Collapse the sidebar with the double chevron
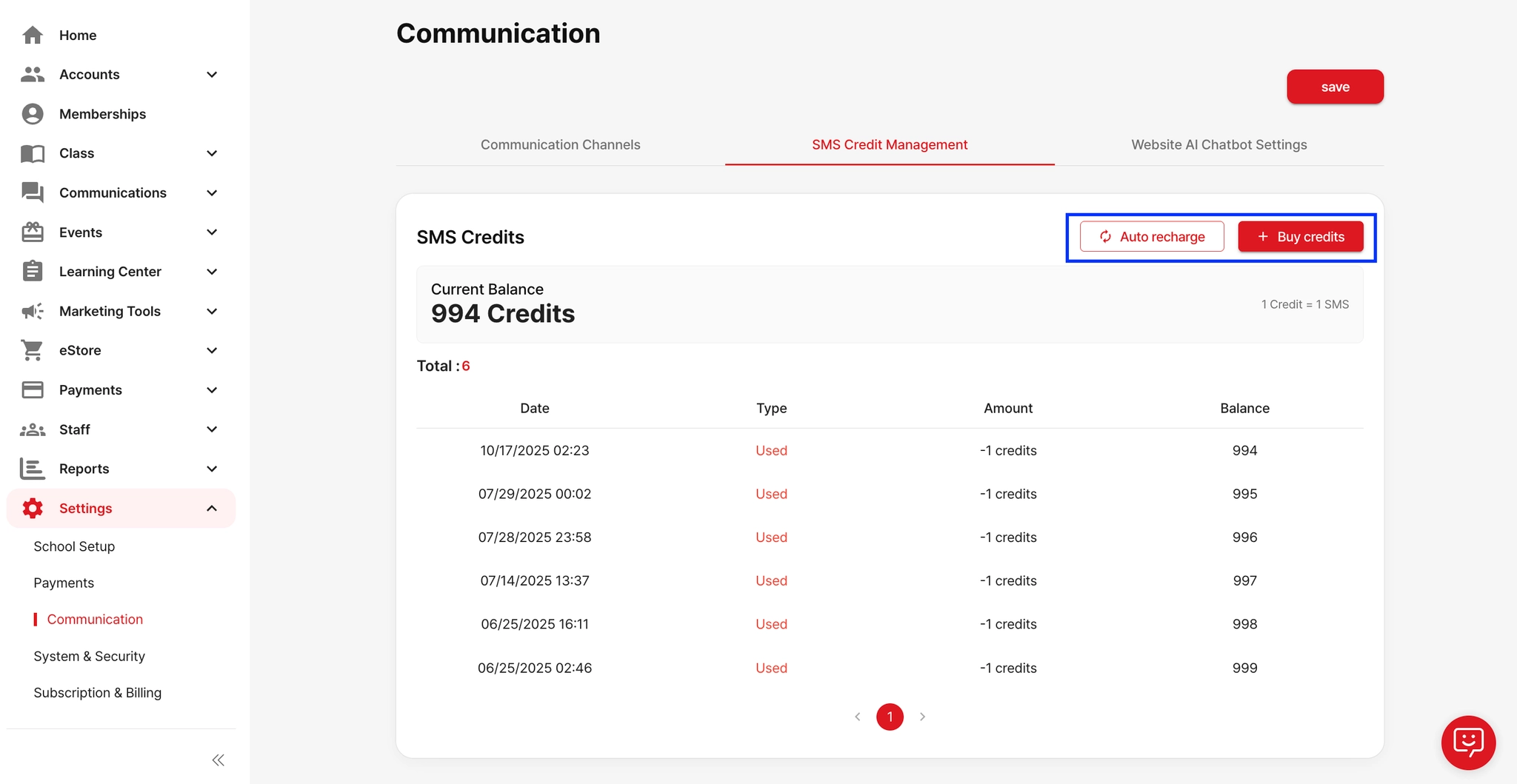 (x=218, y=760)
